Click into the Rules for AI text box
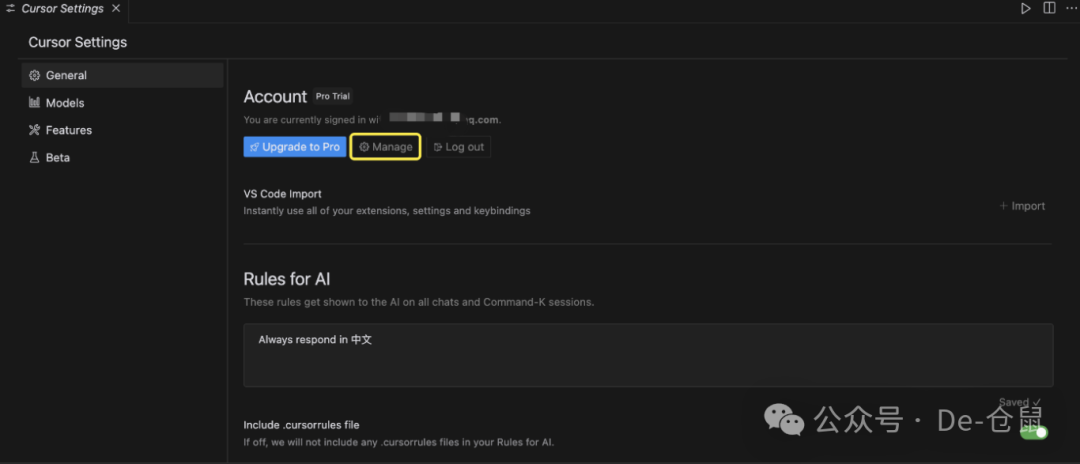This screenshot has width=1080, height=464. pos(648,355)
